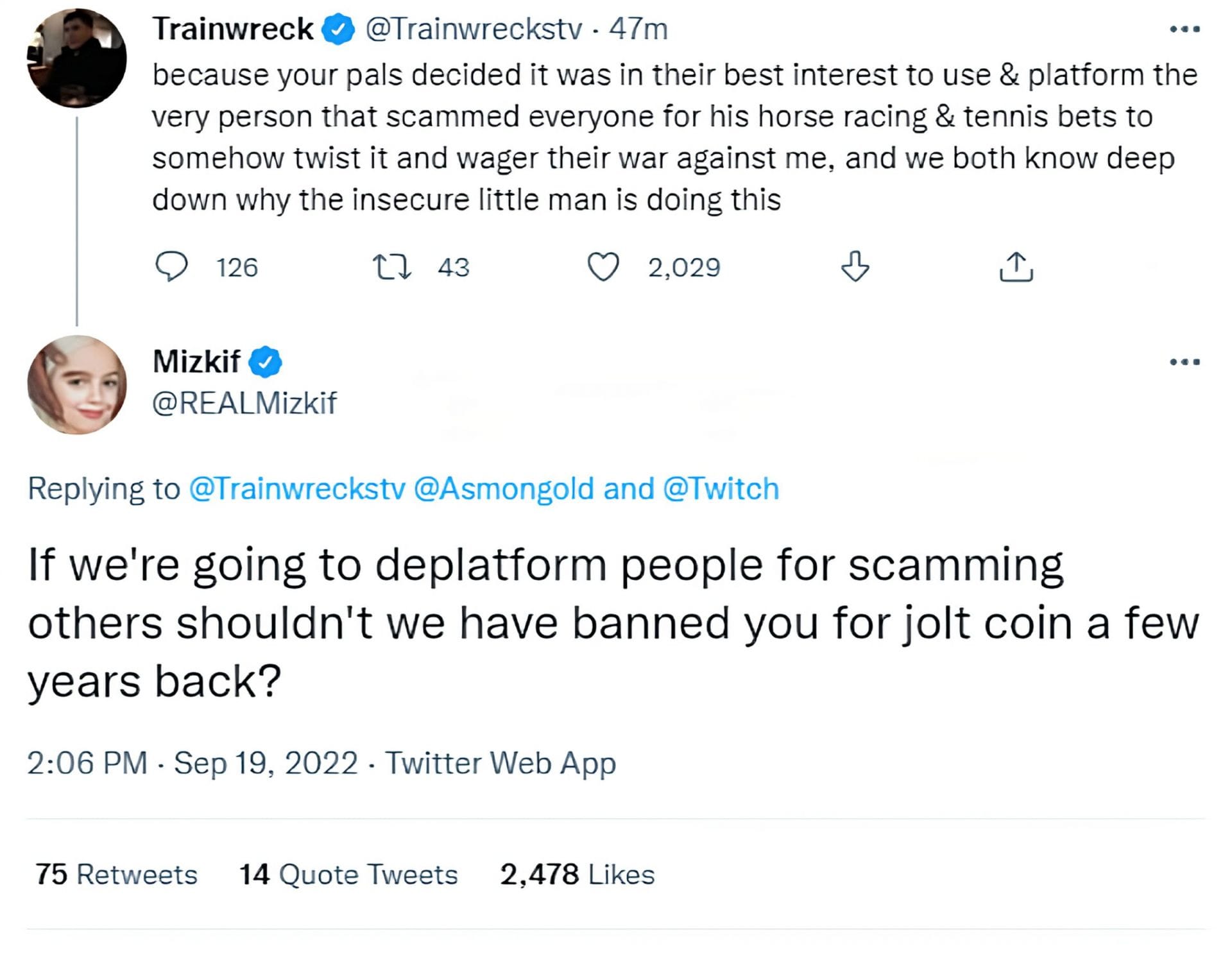Retweet Trainwreck's tweet
The width and height of the screenshot is (1232, 953).
pyautogui.click(x=392, y=266)
